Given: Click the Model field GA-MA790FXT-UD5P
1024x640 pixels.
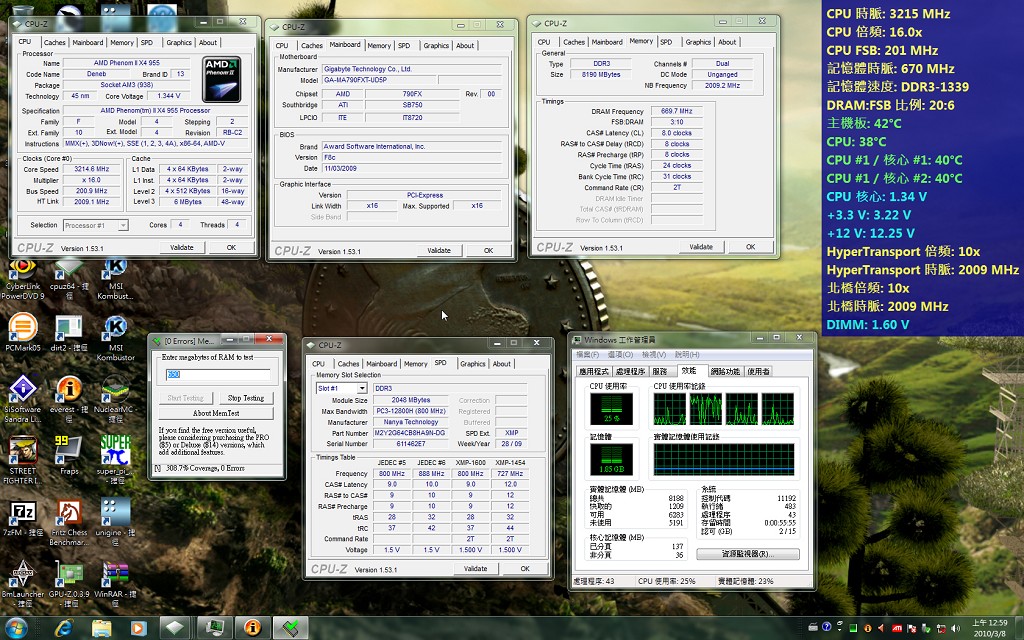Looking at the screenshot, I should 379,80.
